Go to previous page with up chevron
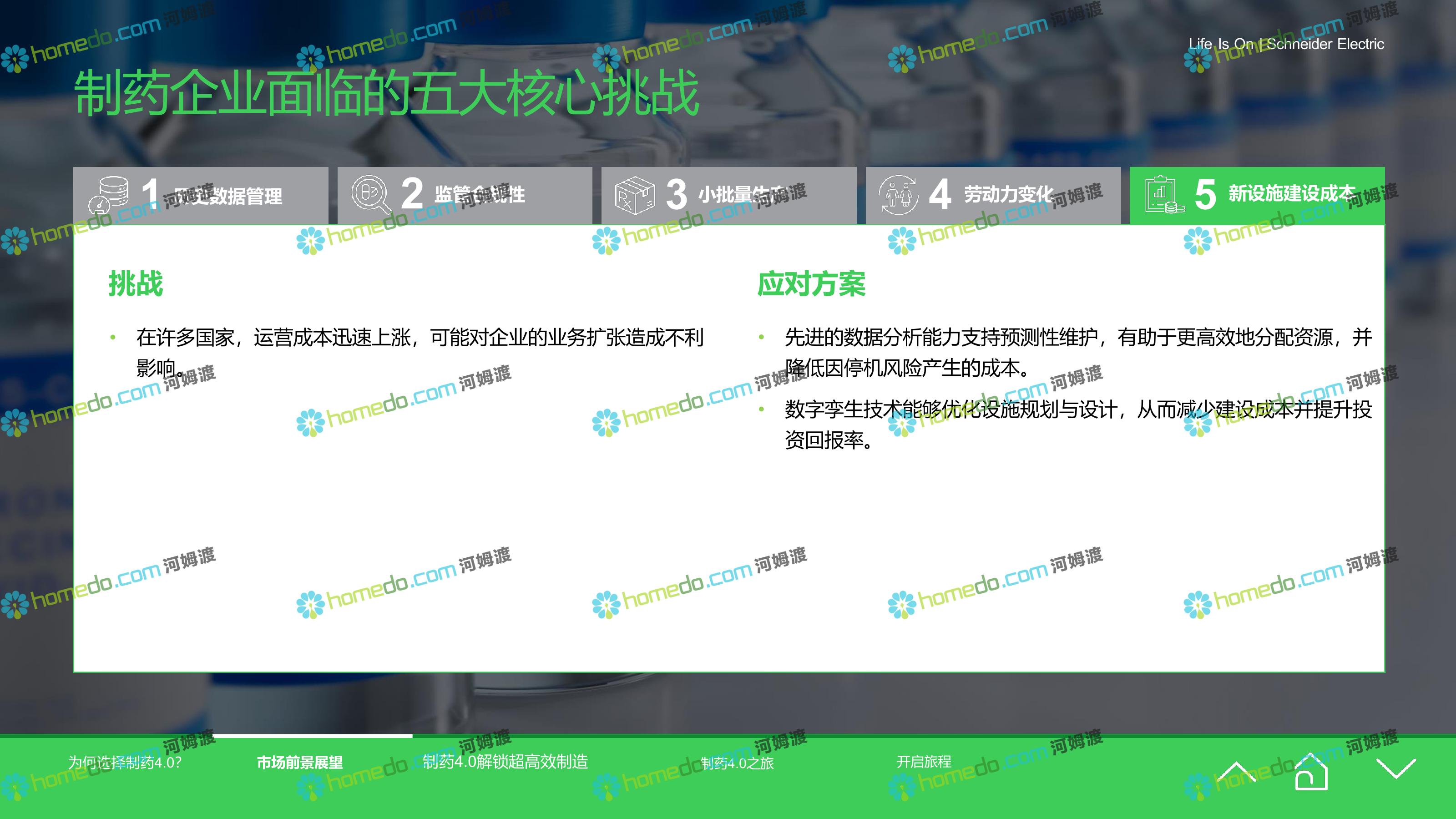Screen dimensions: 1456x819 (1236, 772)
